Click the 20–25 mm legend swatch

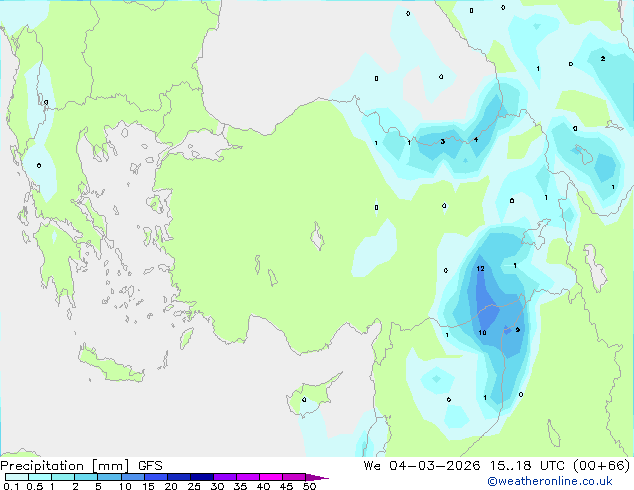click(179, 477)
